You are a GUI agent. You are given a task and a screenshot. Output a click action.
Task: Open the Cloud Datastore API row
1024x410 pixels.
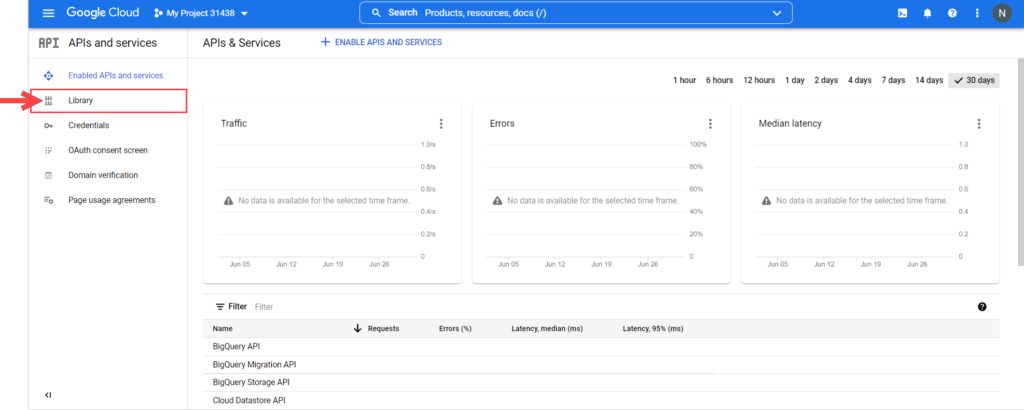(x=601, y=400)
